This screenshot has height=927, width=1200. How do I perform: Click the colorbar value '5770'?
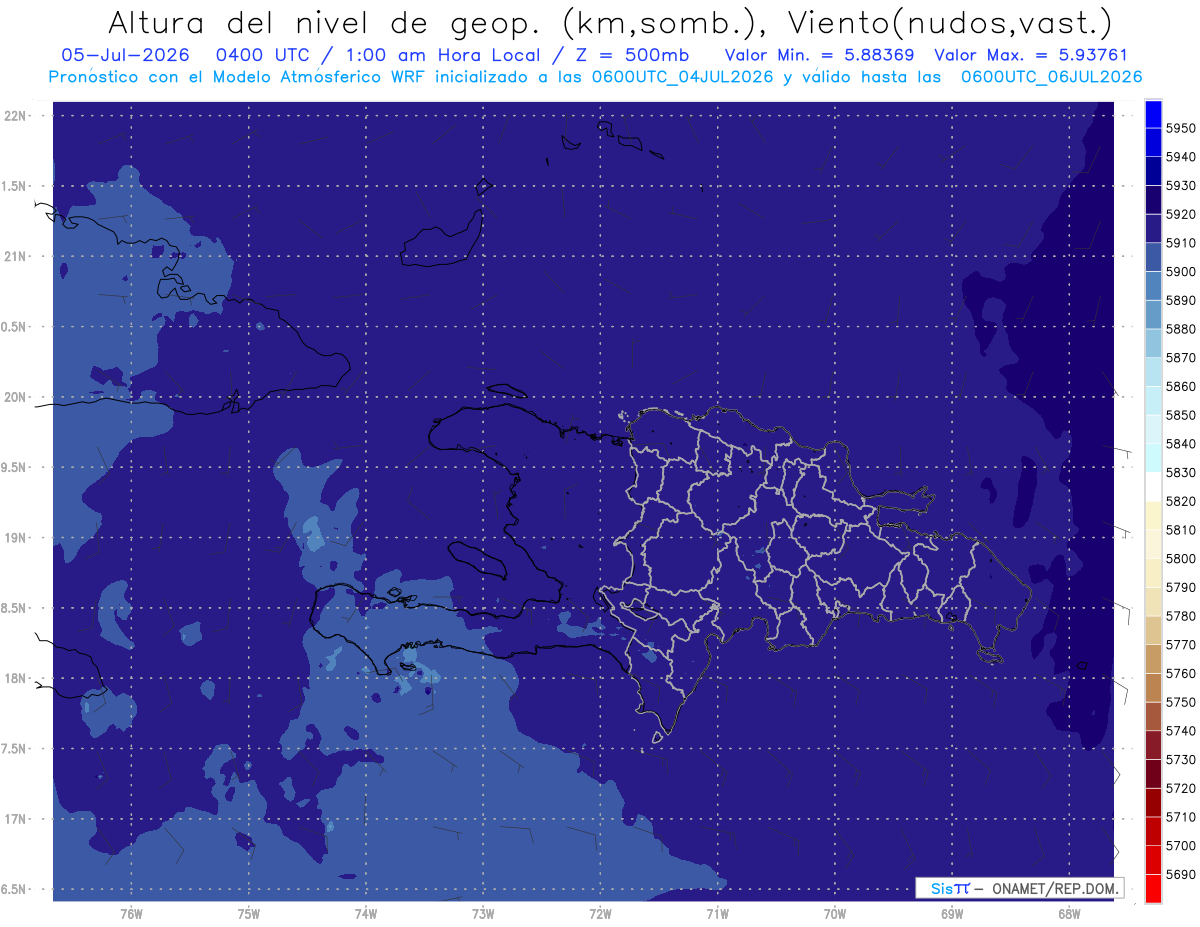coord(1180,645)
